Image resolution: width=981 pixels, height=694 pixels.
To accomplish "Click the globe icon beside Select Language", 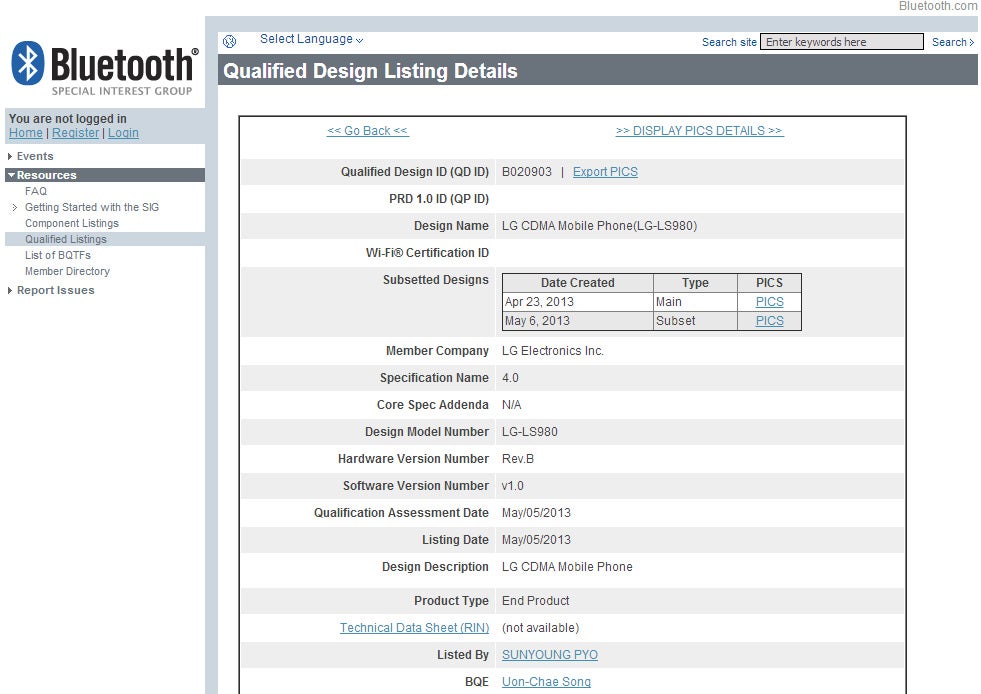I will tap(230, 41).
